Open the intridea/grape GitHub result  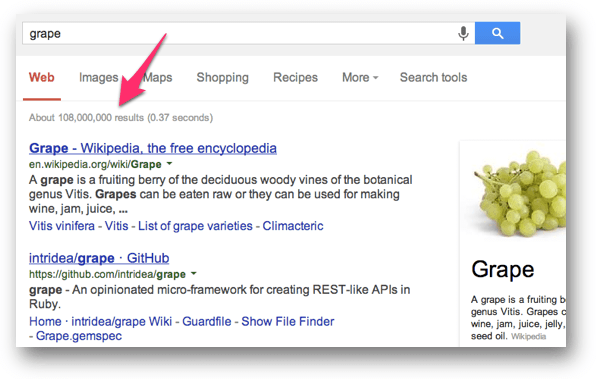(99, 258)
